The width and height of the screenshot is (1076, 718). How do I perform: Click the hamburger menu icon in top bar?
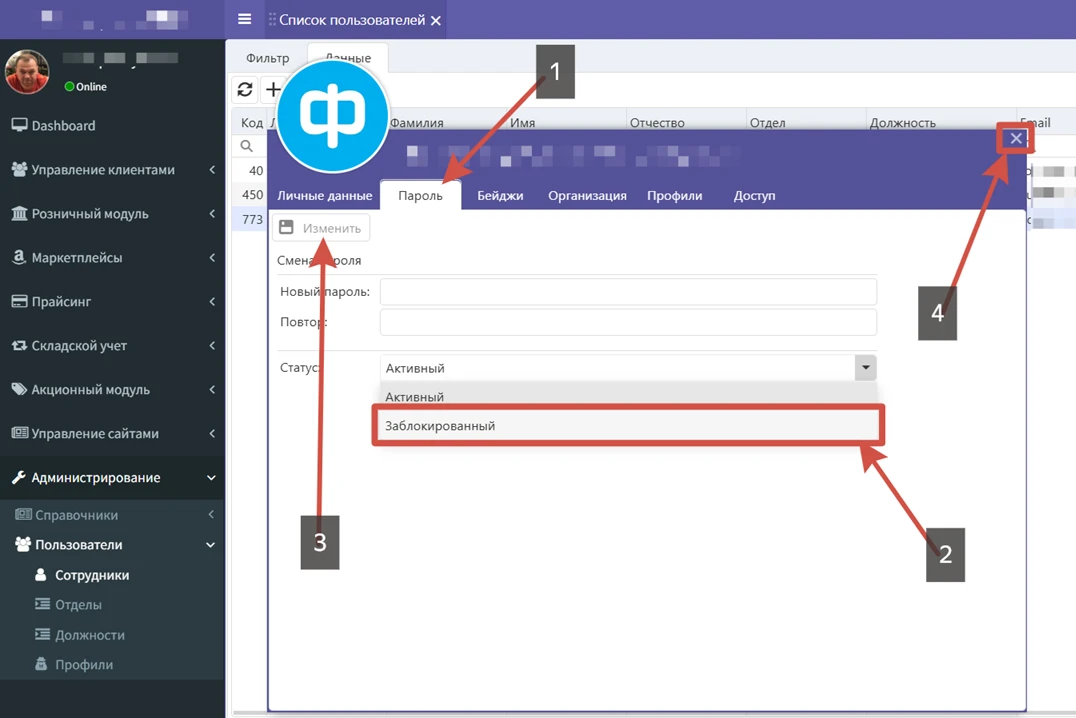244,19
